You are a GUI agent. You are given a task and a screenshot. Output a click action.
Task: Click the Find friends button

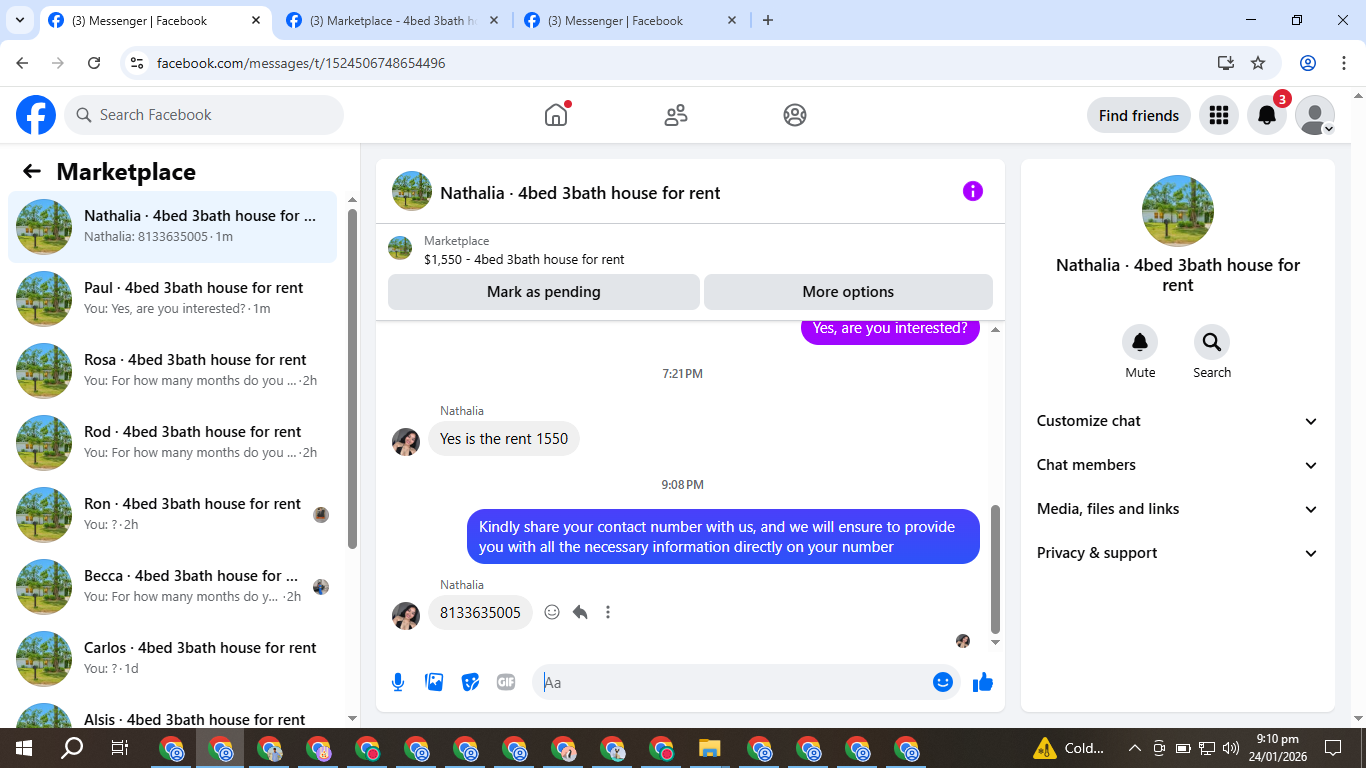point(1139,115)
